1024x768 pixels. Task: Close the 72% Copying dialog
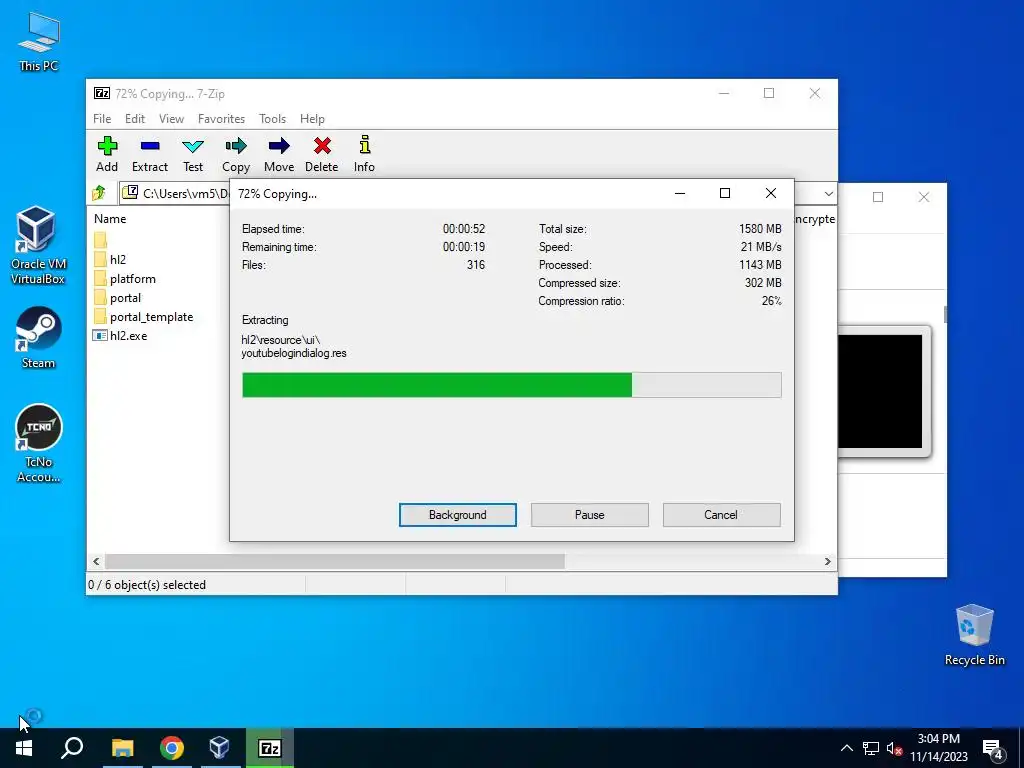pyautogui.click(x=771, y=193)
